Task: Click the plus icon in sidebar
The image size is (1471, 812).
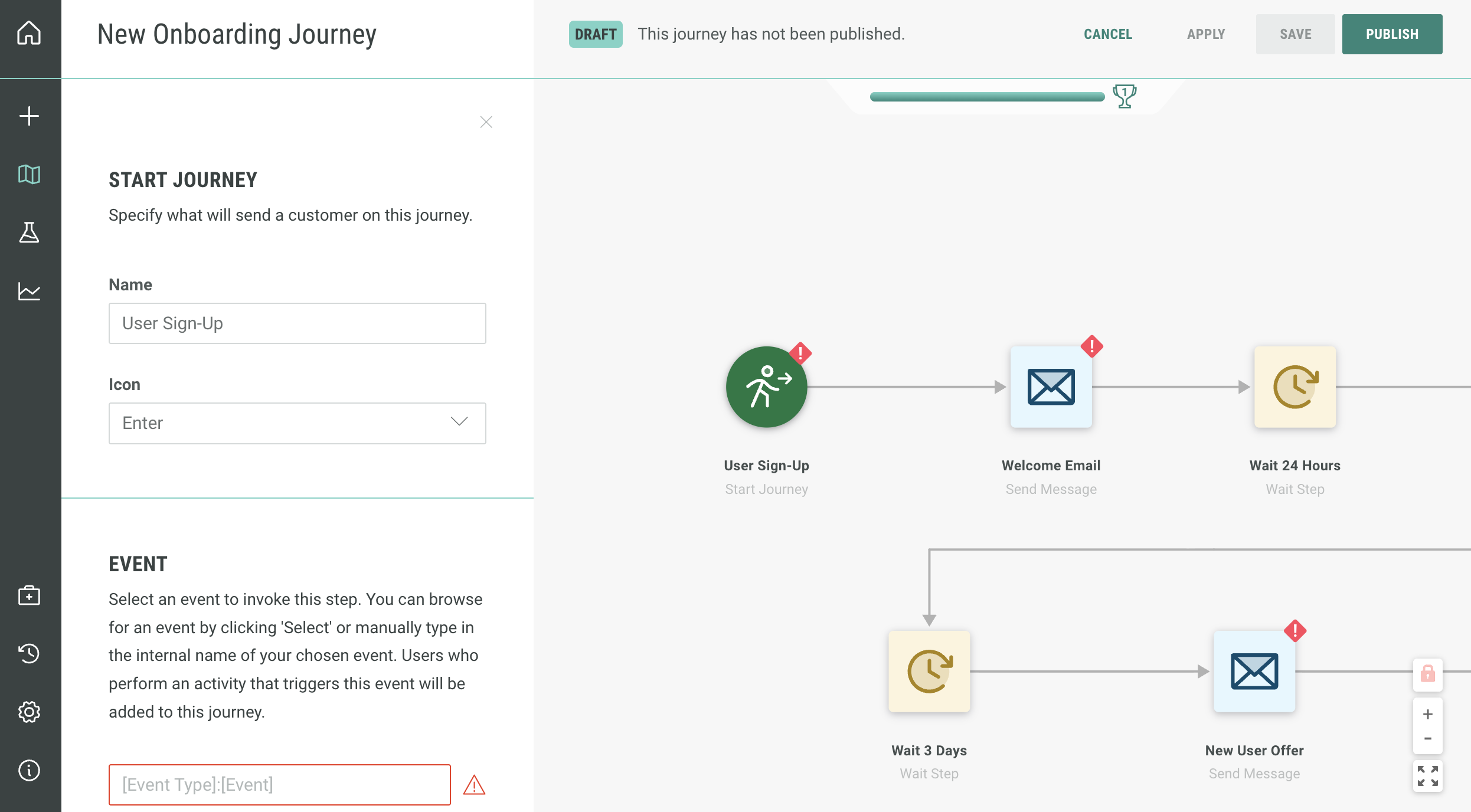Action: pyautogui.click(x=29, y=116)
